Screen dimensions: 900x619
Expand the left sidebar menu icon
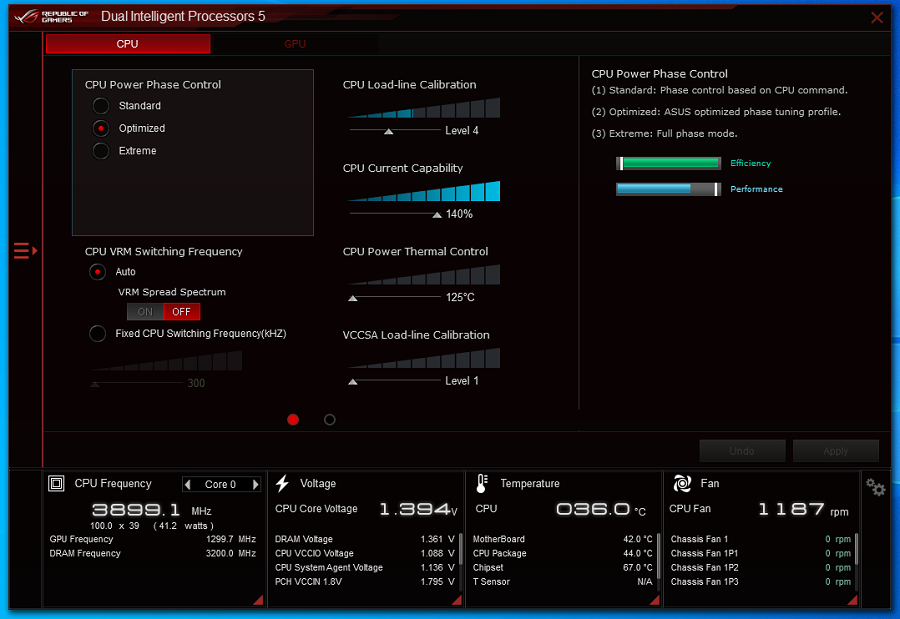25,251
